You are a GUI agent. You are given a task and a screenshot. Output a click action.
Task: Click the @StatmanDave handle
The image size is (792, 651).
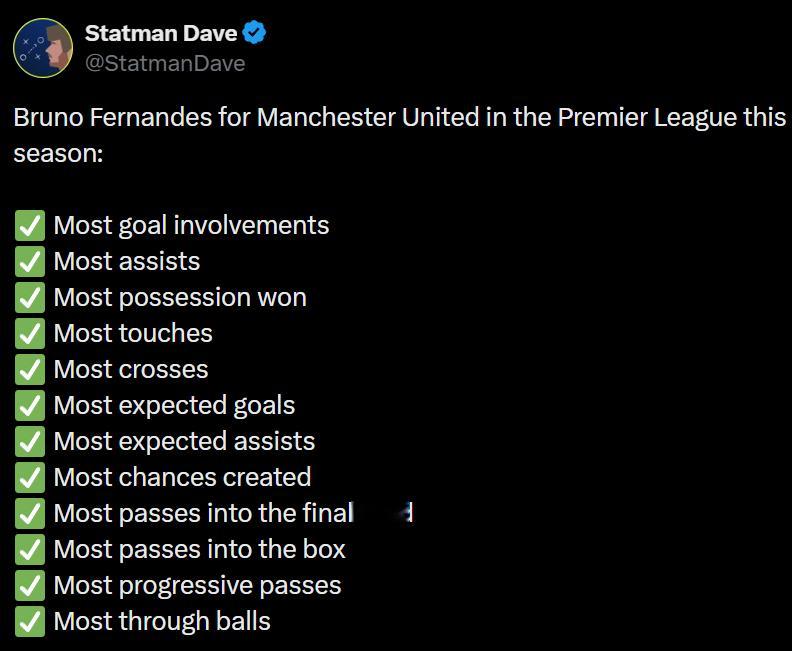165,63
